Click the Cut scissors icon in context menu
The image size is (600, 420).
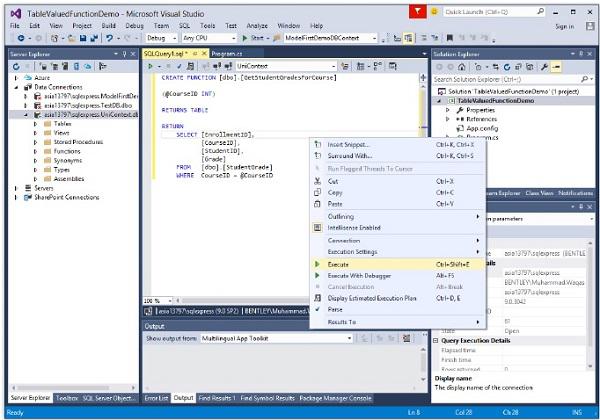[317, 181]
